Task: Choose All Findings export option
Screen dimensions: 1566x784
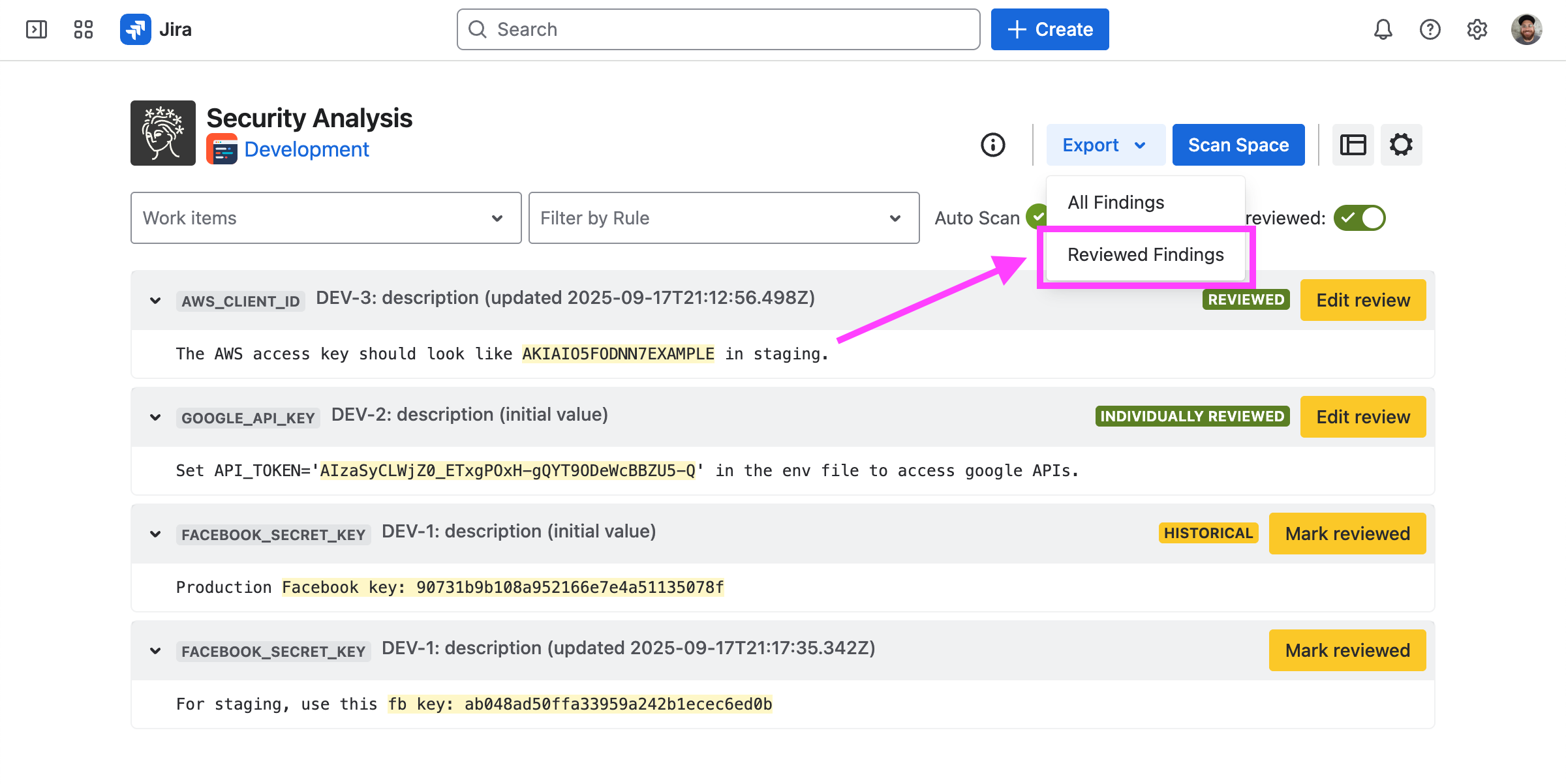Action: click(1116, 202)
